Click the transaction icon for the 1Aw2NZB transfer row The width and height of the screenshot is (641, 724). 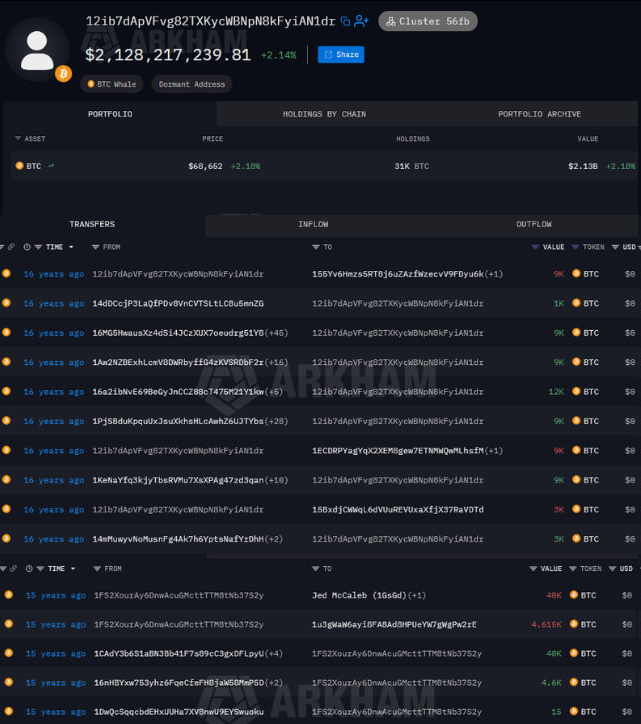pos(6,362)
